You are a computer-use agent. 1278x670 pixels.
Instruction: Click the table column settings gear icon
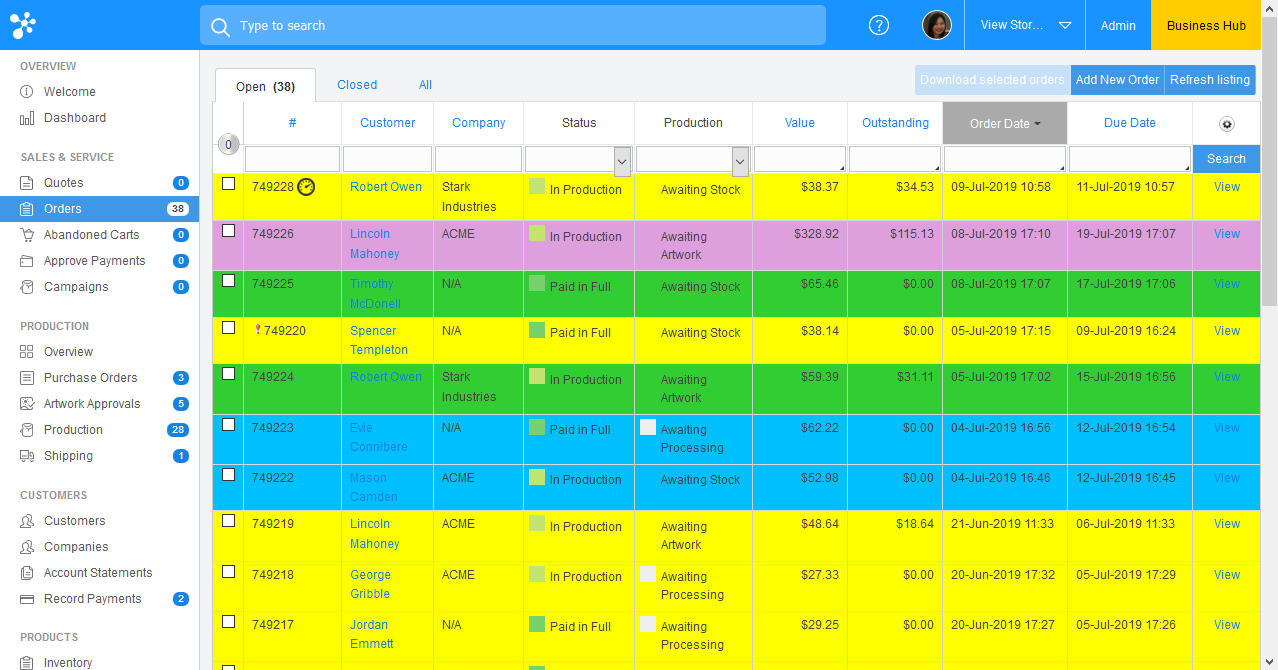(x=1226, y=124)
